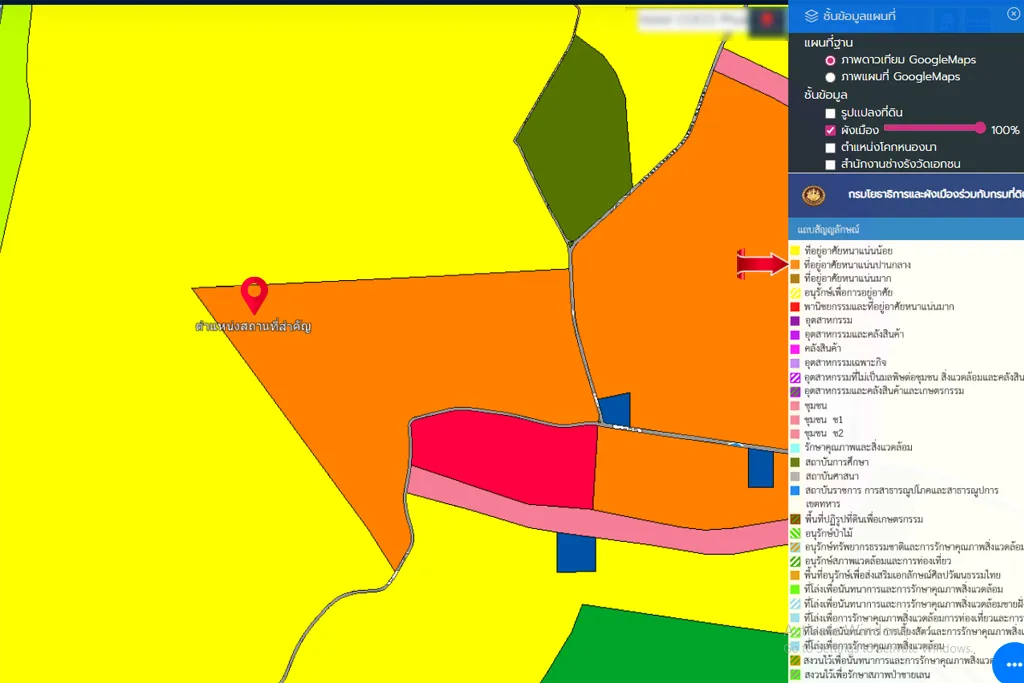Viewport: 1024px width, 683px height.
Task: Click the แถบสัญลักษณ์ legend header
Action: 906,229
